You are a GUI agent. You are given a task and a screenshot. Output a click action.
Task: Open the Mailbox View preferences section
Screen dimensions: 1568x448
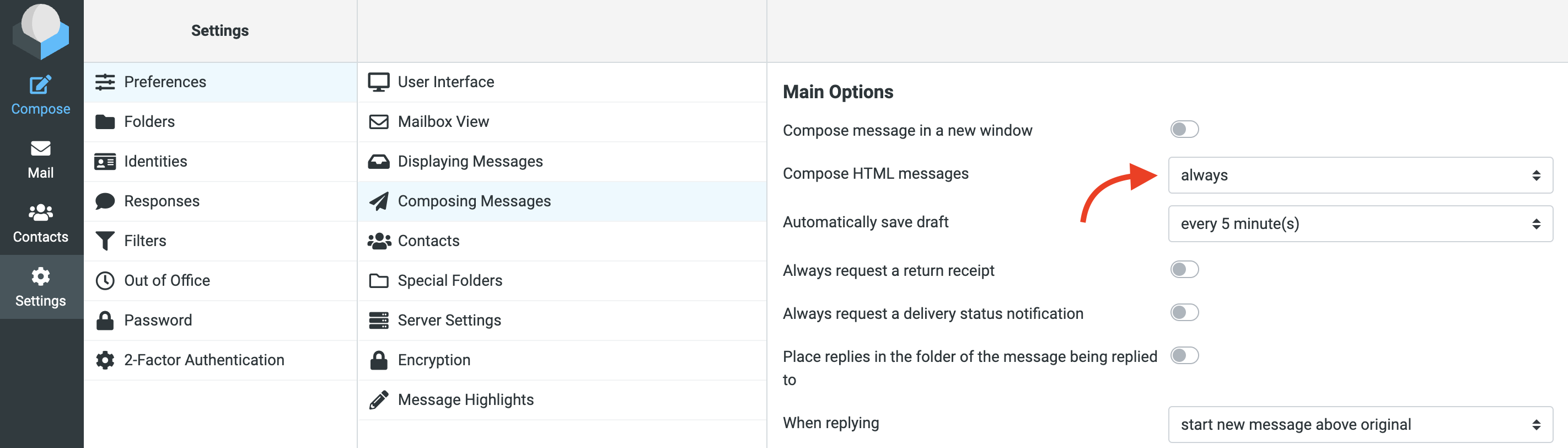point(443,122)
